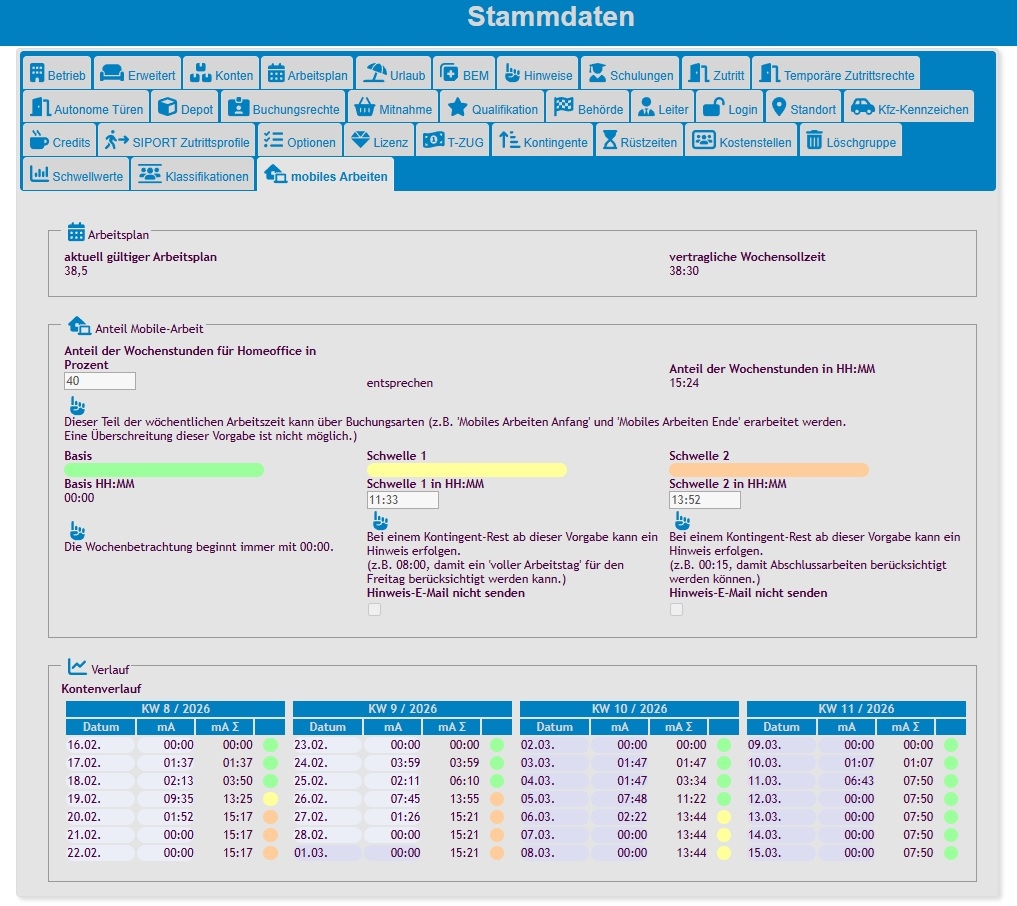Screen dimensions: 1017x906
Task: Click the orange Schwelle 2 color bar
Action: pos(769,470)
